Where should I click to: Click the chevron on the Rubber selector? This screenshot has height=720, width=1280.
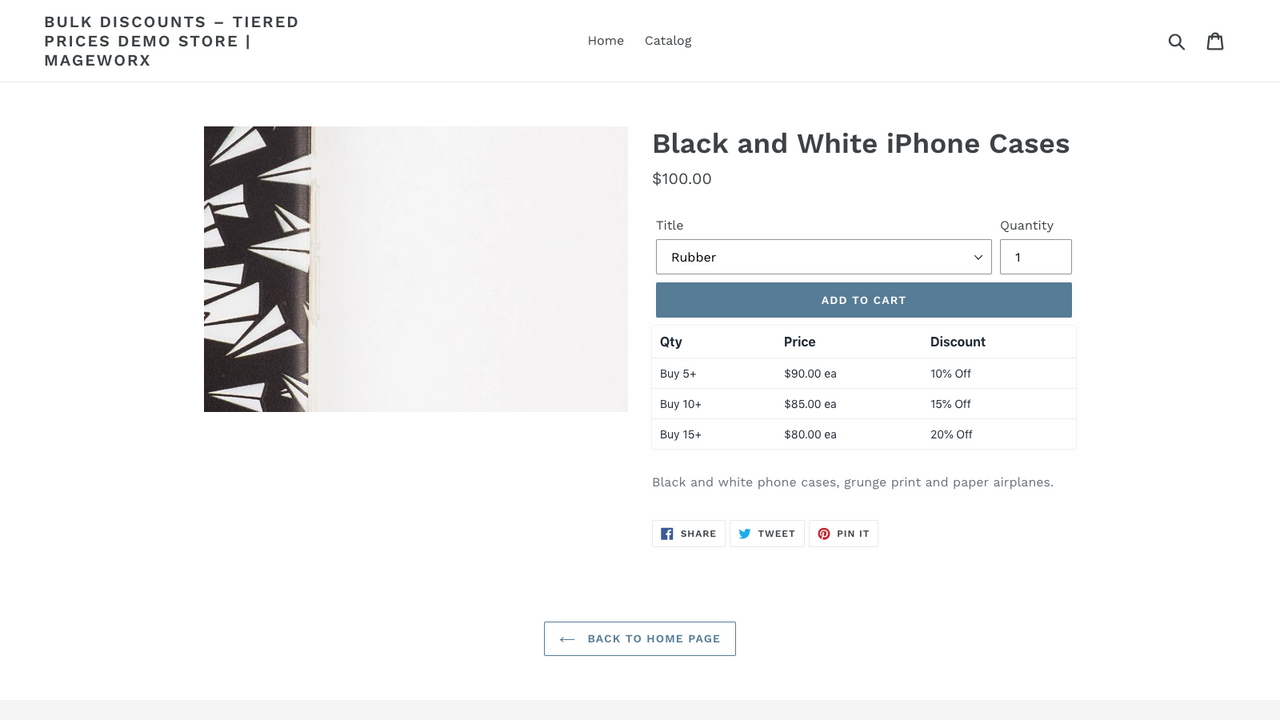pos(977,257)
